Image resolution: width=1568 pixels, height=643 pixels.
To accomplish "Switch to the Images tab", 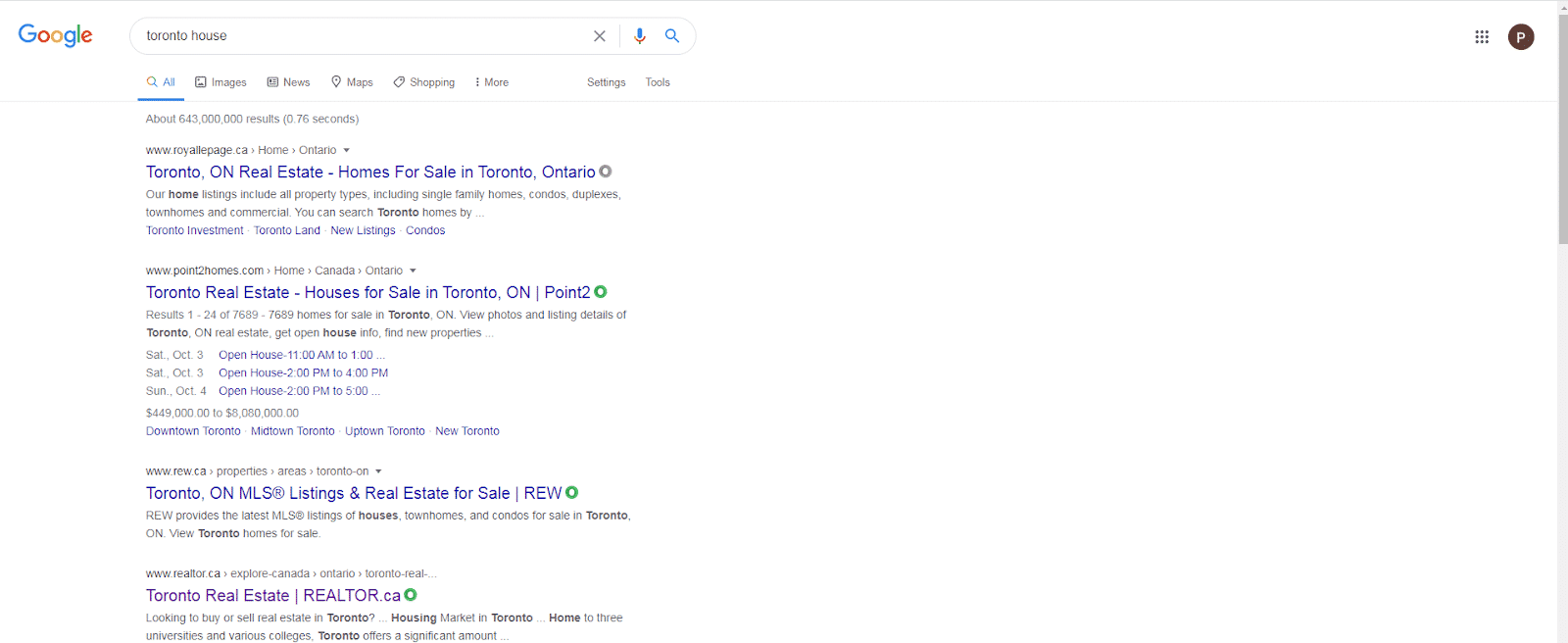I will [x=220, y=82].
